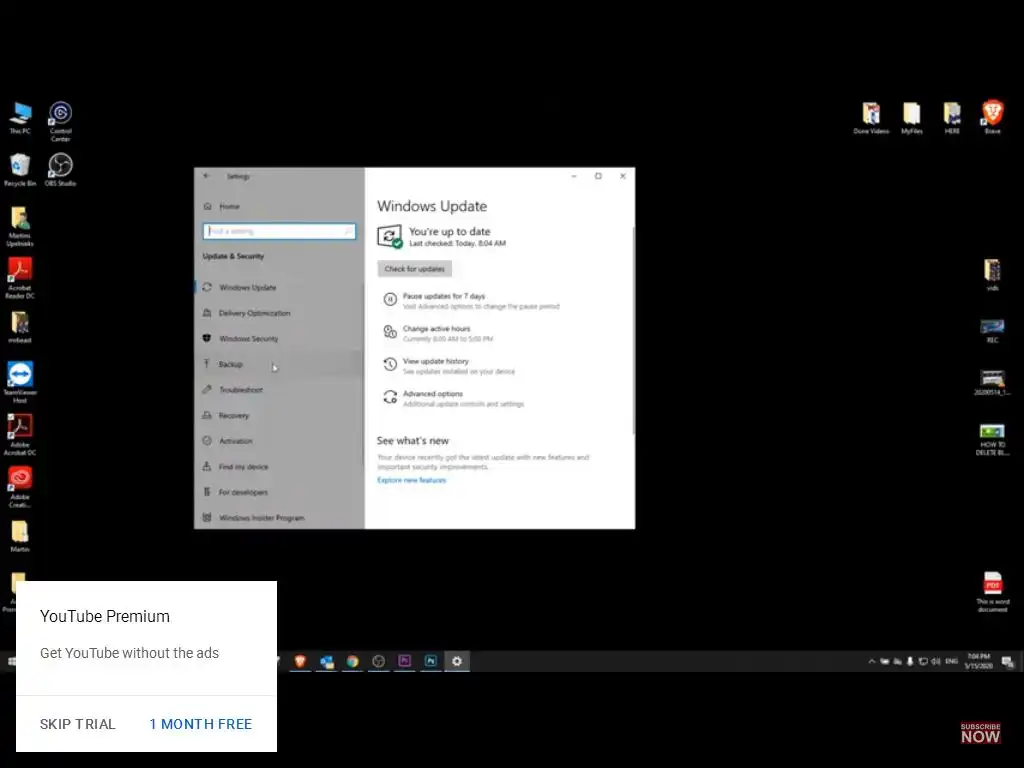Click the update status refresh icon

(390, 236)
